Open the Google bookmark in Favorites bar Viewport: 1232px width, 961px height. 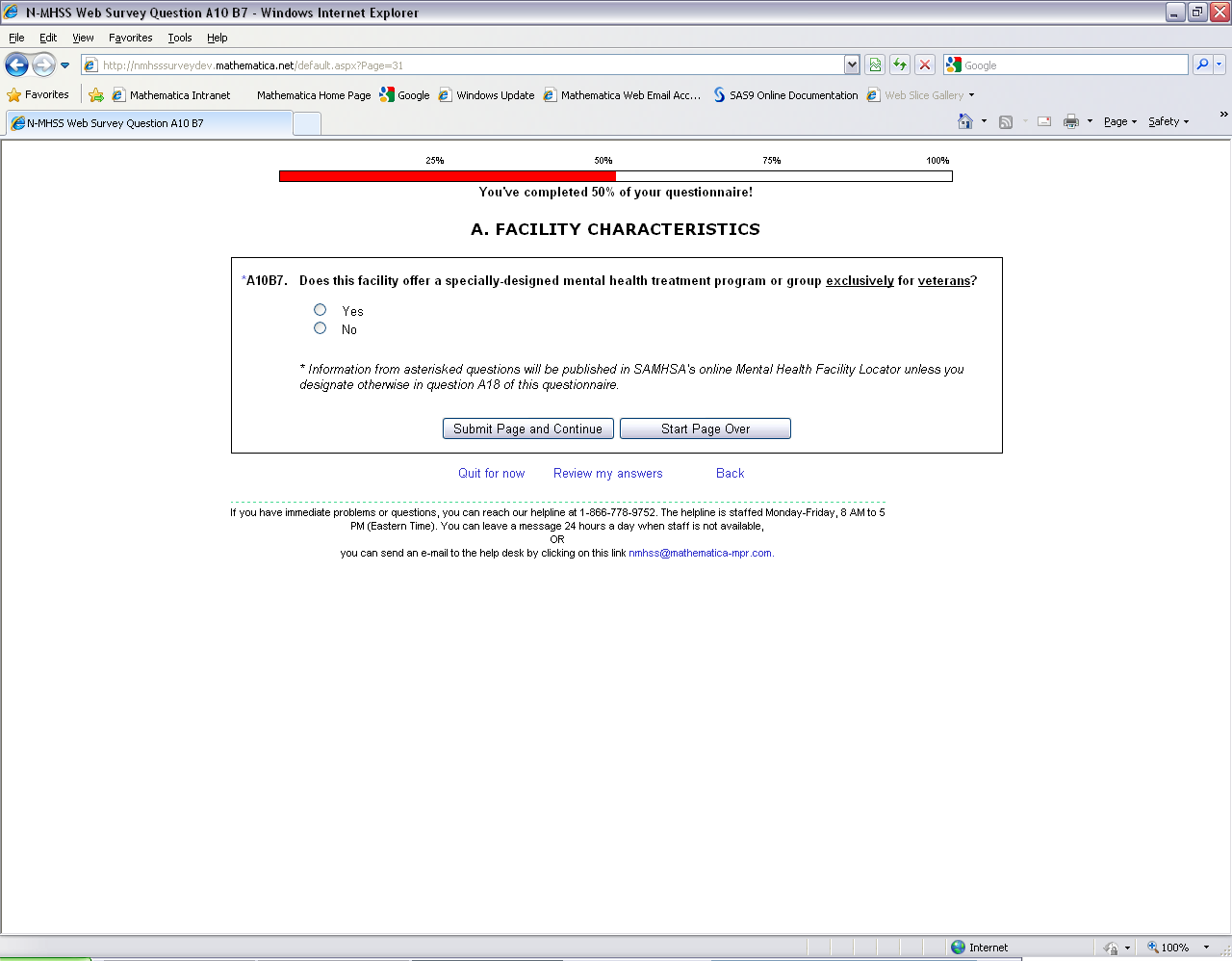click(405, 94)
